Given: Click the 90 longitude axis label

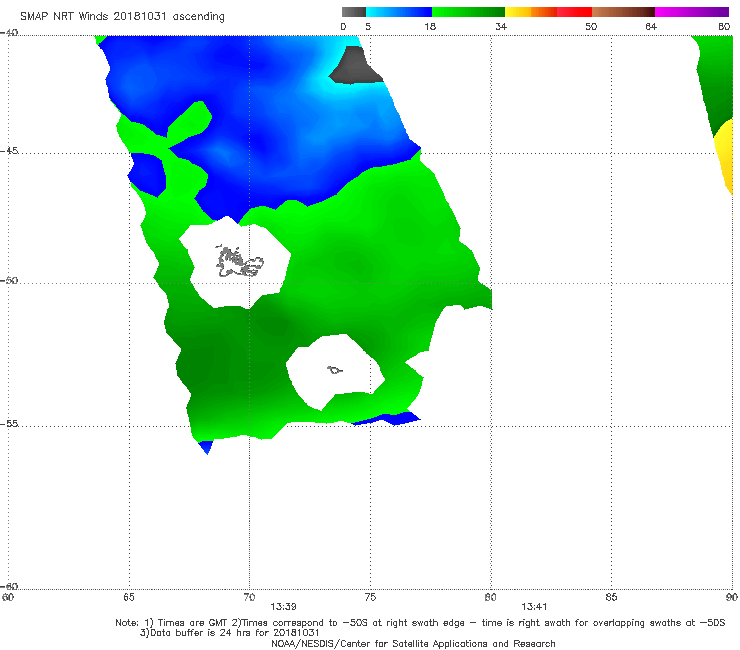Looking at the screenshot, I should pos(732,597).
